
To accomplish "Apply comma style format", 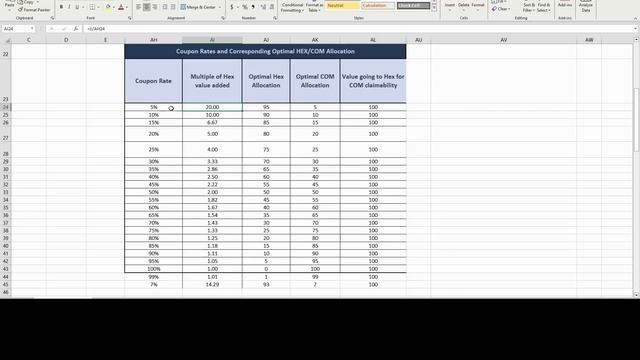I will pyautogui.click(x=253, y=7).
